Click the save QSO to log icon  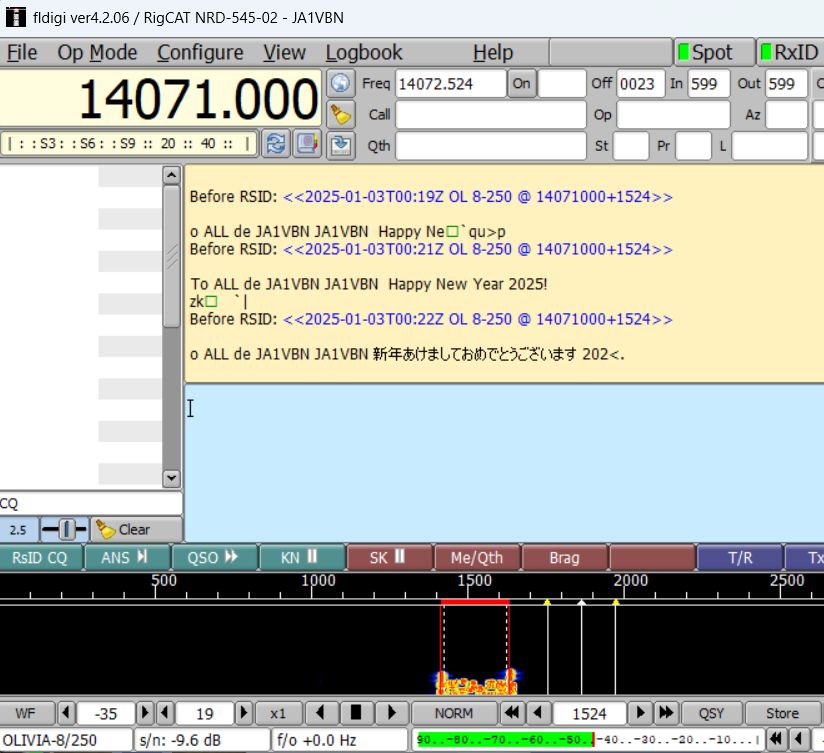coord(342,145)
